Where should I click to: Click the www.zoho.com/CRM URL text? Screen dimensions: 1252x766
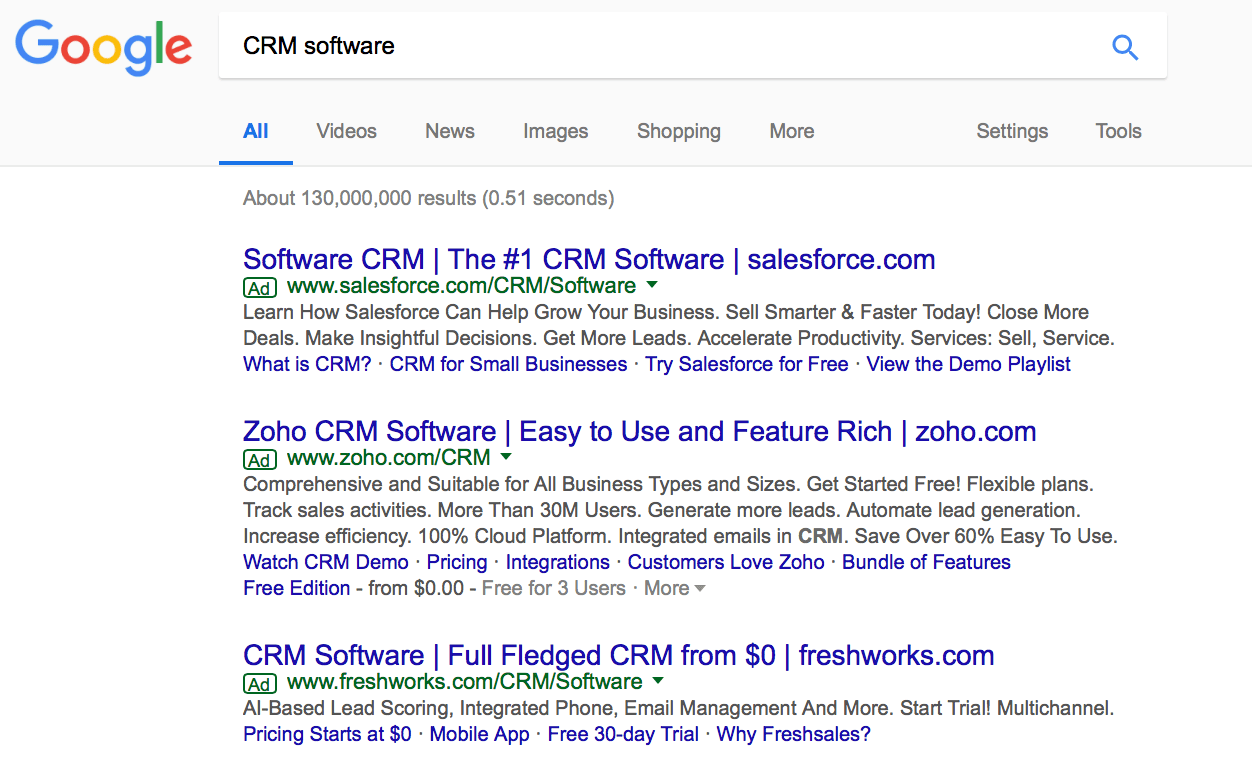(388, 458)
